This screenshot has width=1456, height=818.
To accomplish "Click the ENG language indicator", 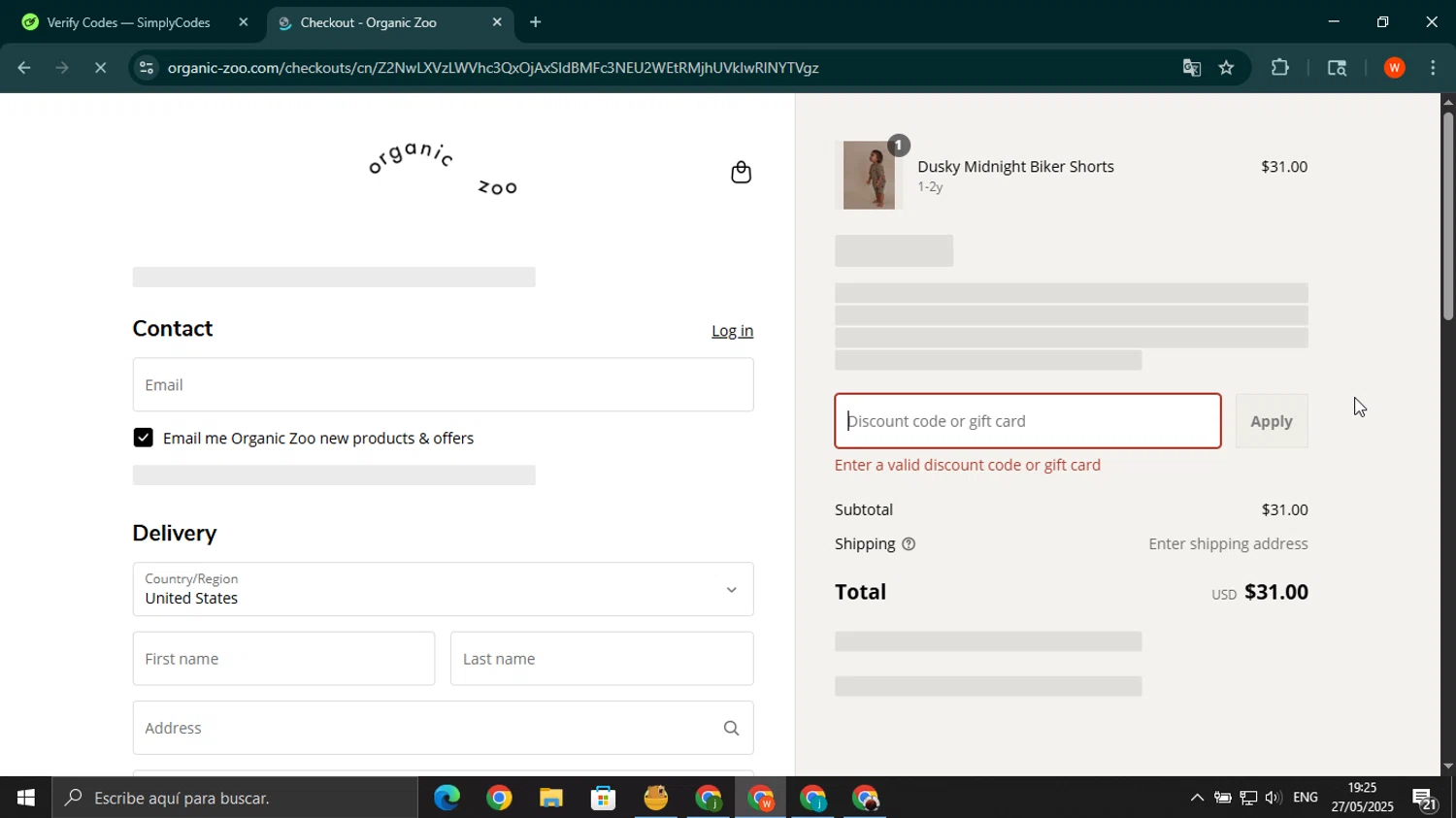I will tap(1306, 798).
